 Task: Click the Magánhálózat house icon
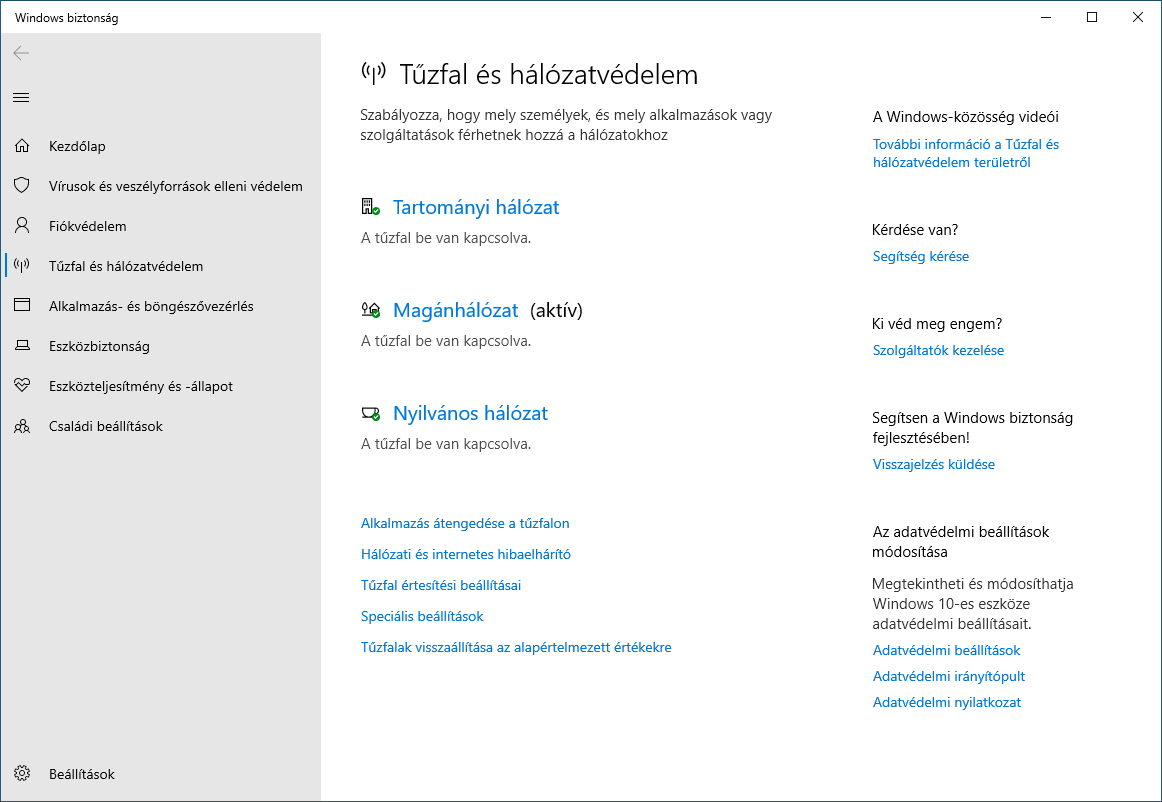(x=371, y=310)
